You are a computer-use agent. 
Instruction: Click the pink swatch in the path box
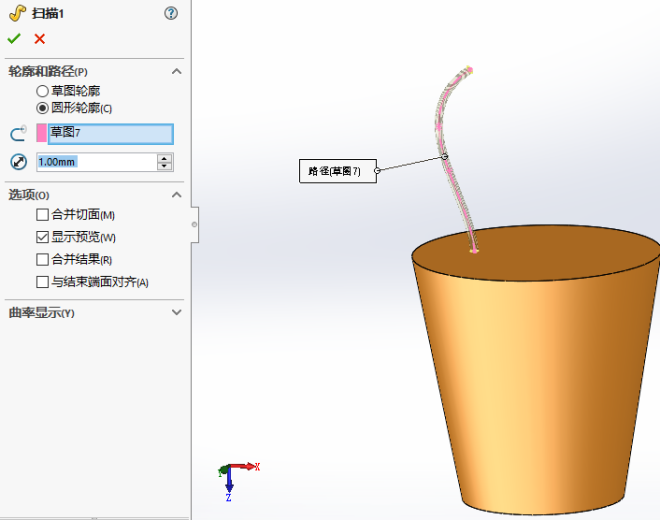42,133
